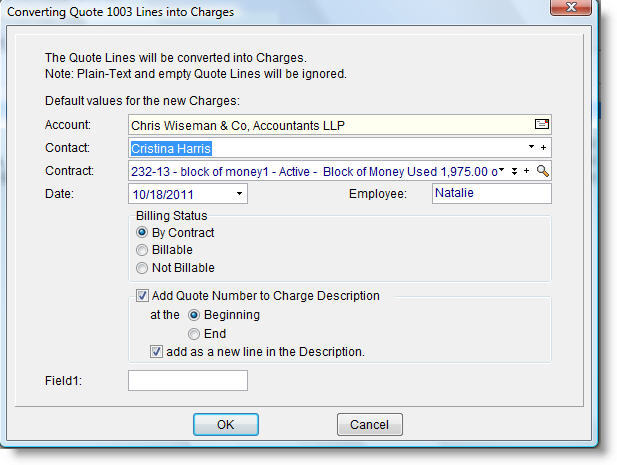Toggle Add Quote Number to Charge Description
Image resolution: width=617 pixels, height=465 pixels.
(x=142, y=296)
